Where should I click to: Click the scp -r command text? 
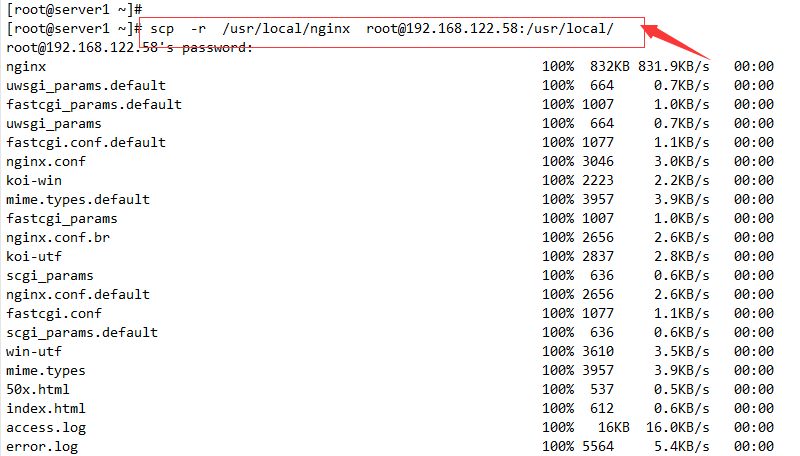point(178,28)
